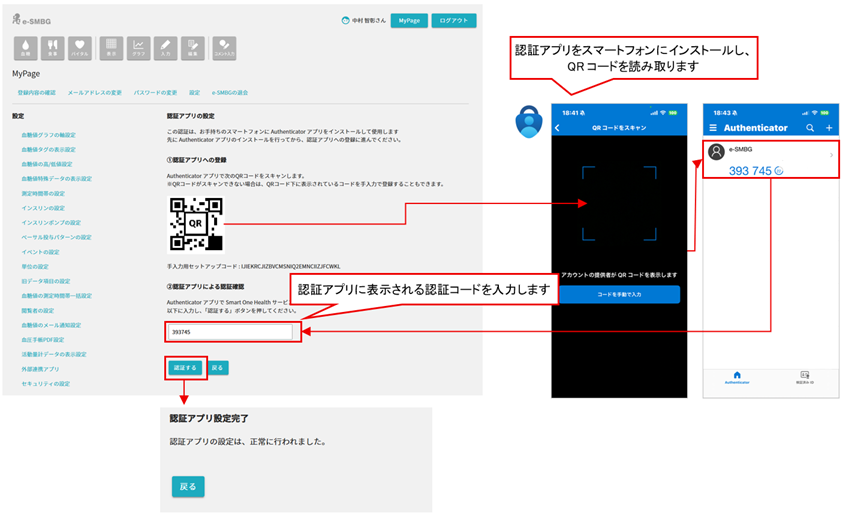Viewport: 843px width, 519px height.
Task: Tap コードを手動で入力 button in QR scanner
Action: 619,294
